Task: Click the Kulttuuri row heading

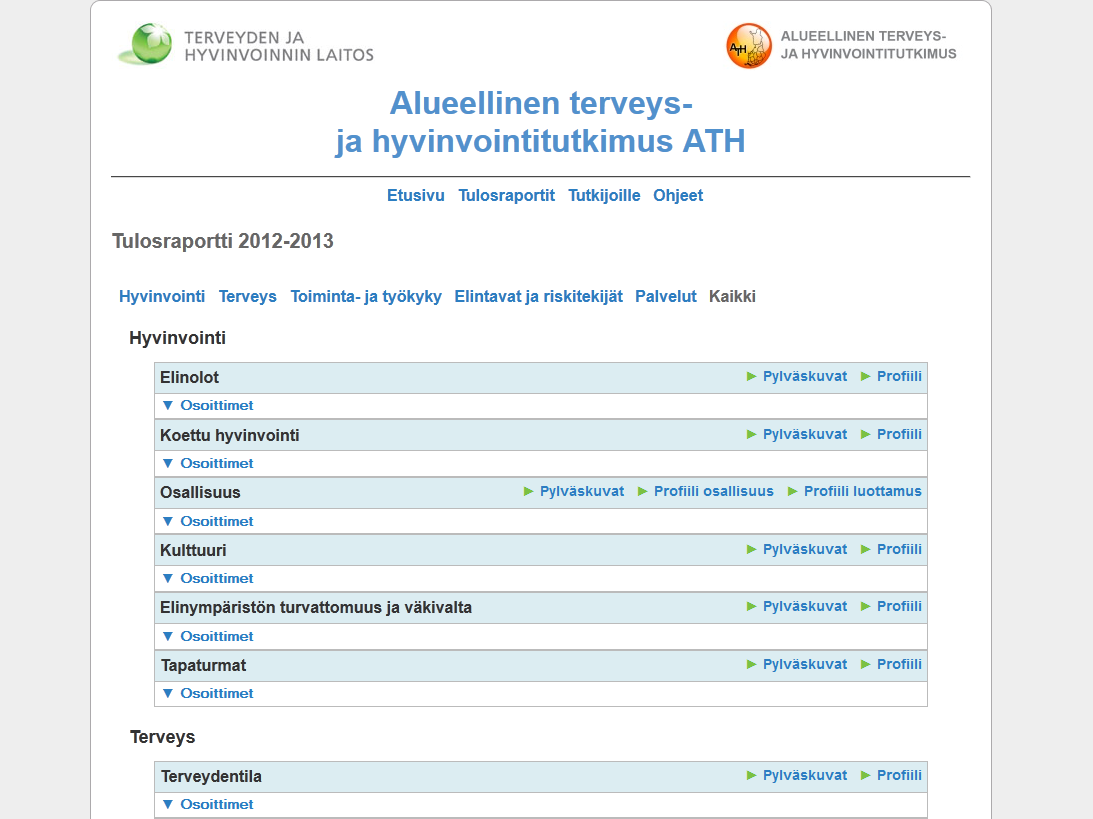Action: pyautogui.click(x=193, y=550)
